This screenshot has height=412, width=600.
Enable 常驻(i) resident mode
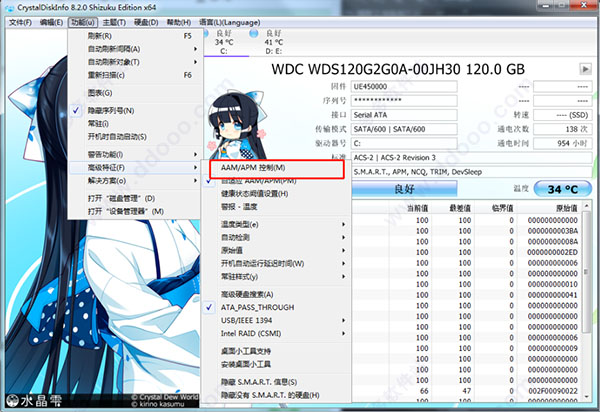click(98, 124)
